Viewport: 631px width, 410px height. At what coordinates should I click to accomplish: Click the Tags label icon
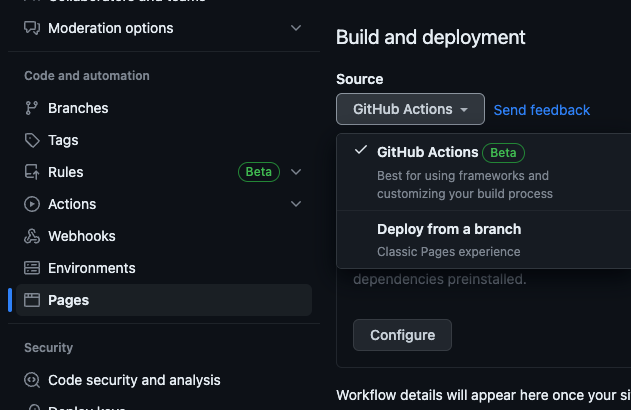click(32, 140)
